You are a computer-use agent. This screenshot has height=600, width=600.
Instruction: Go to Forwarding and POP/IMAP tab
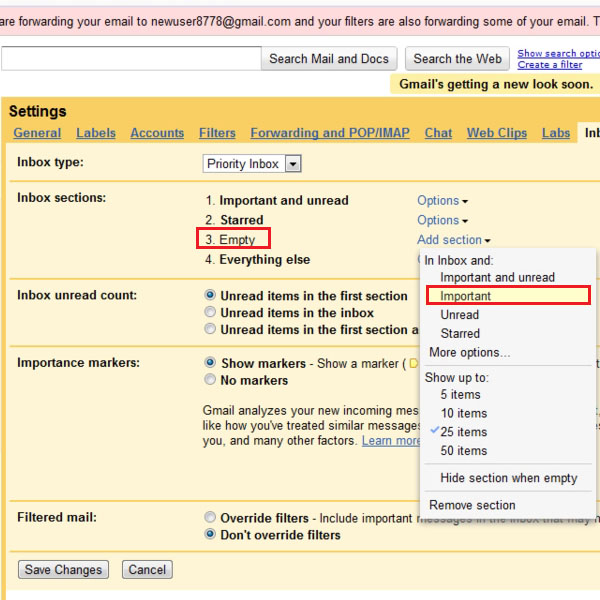[x=330, y=133]
